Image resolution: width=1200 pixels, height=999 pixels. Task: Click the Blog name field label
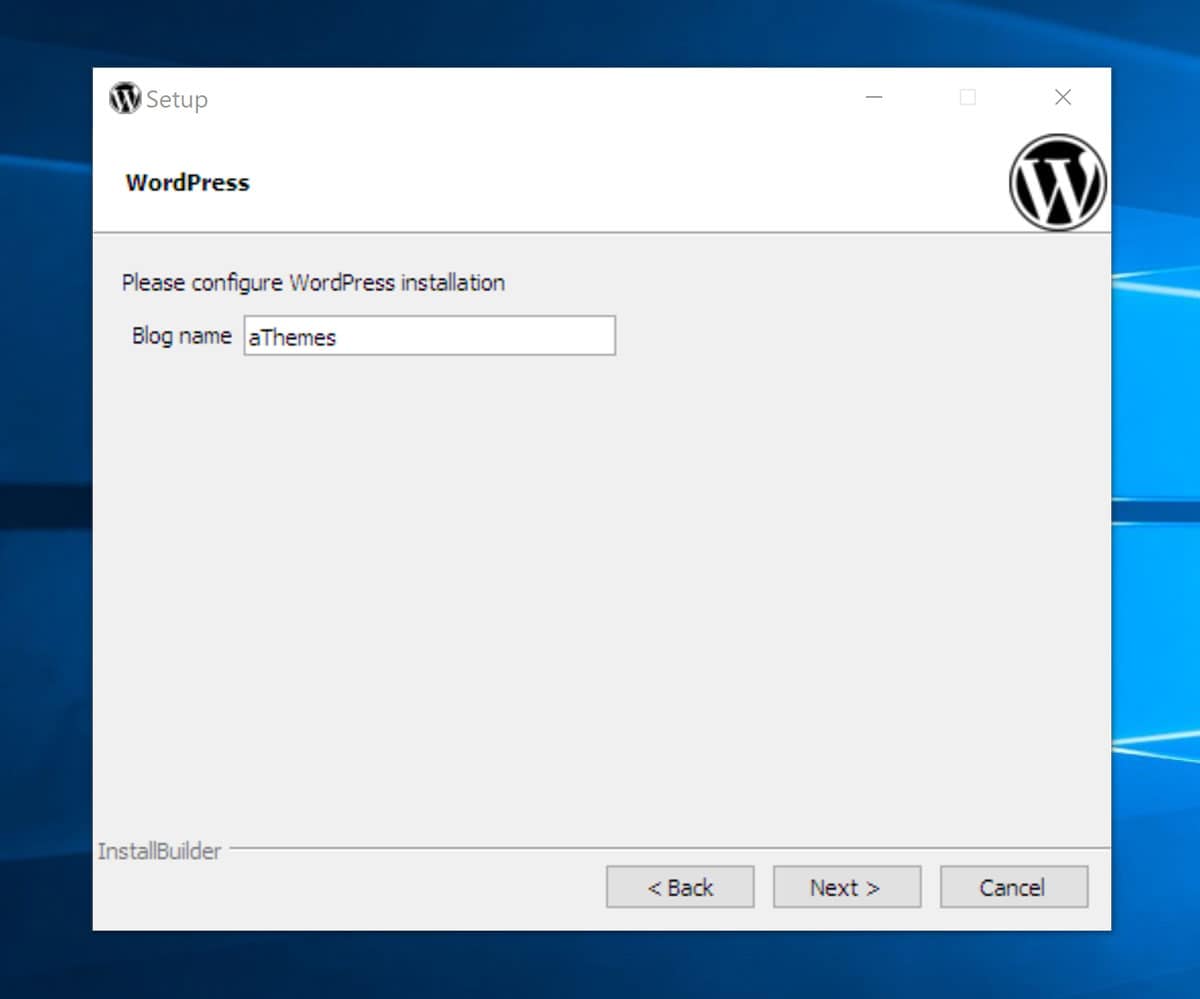click(182, 336)
